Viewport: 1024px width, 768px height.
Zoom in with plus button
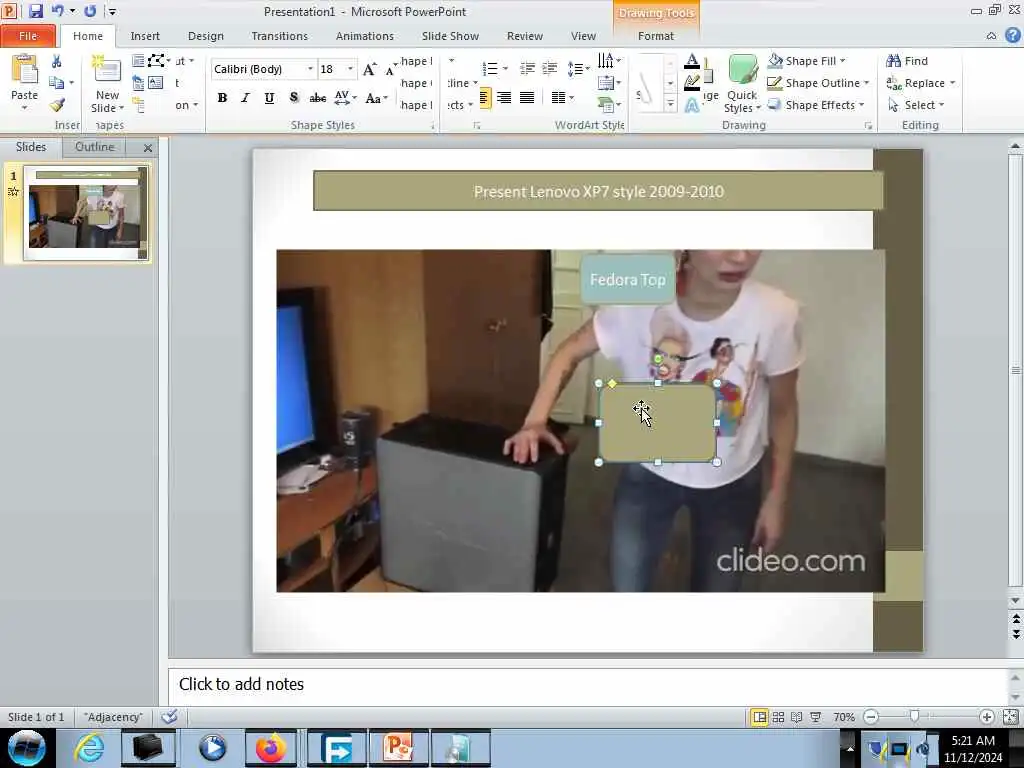[987, 717]
